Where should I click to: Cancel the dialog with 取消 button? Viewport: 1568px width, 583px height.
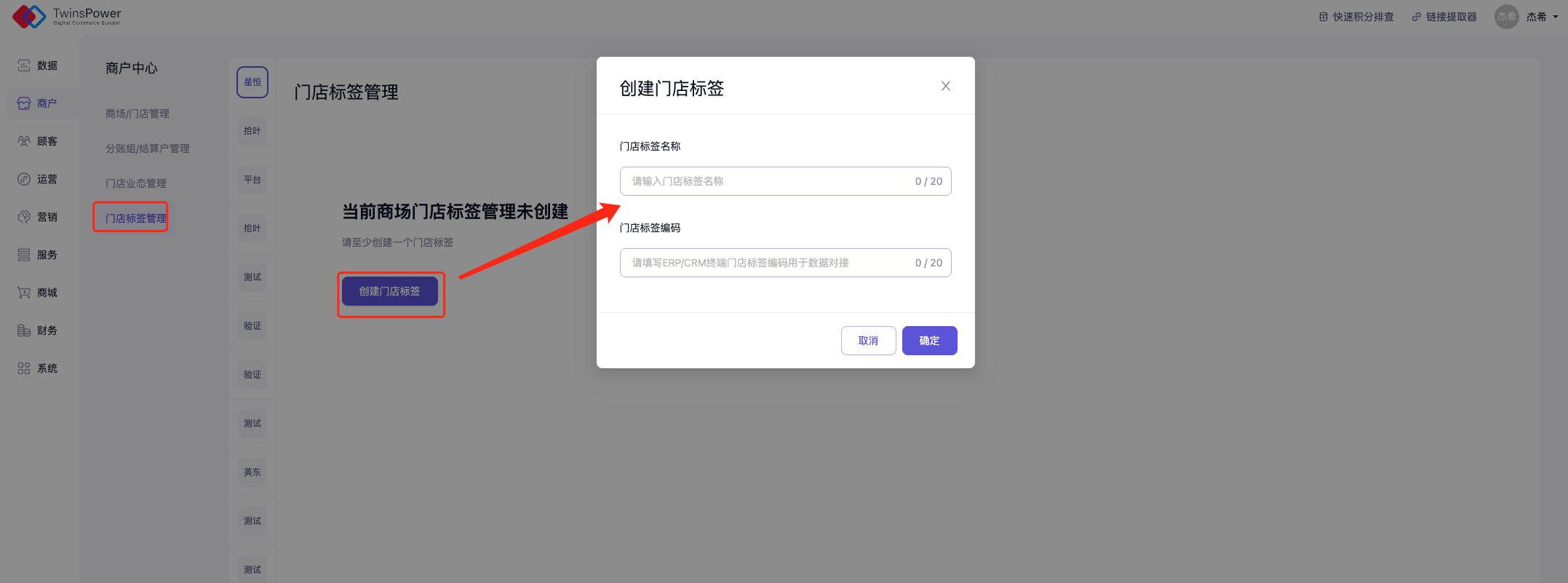pyautogui.click(x=868, y=341)
